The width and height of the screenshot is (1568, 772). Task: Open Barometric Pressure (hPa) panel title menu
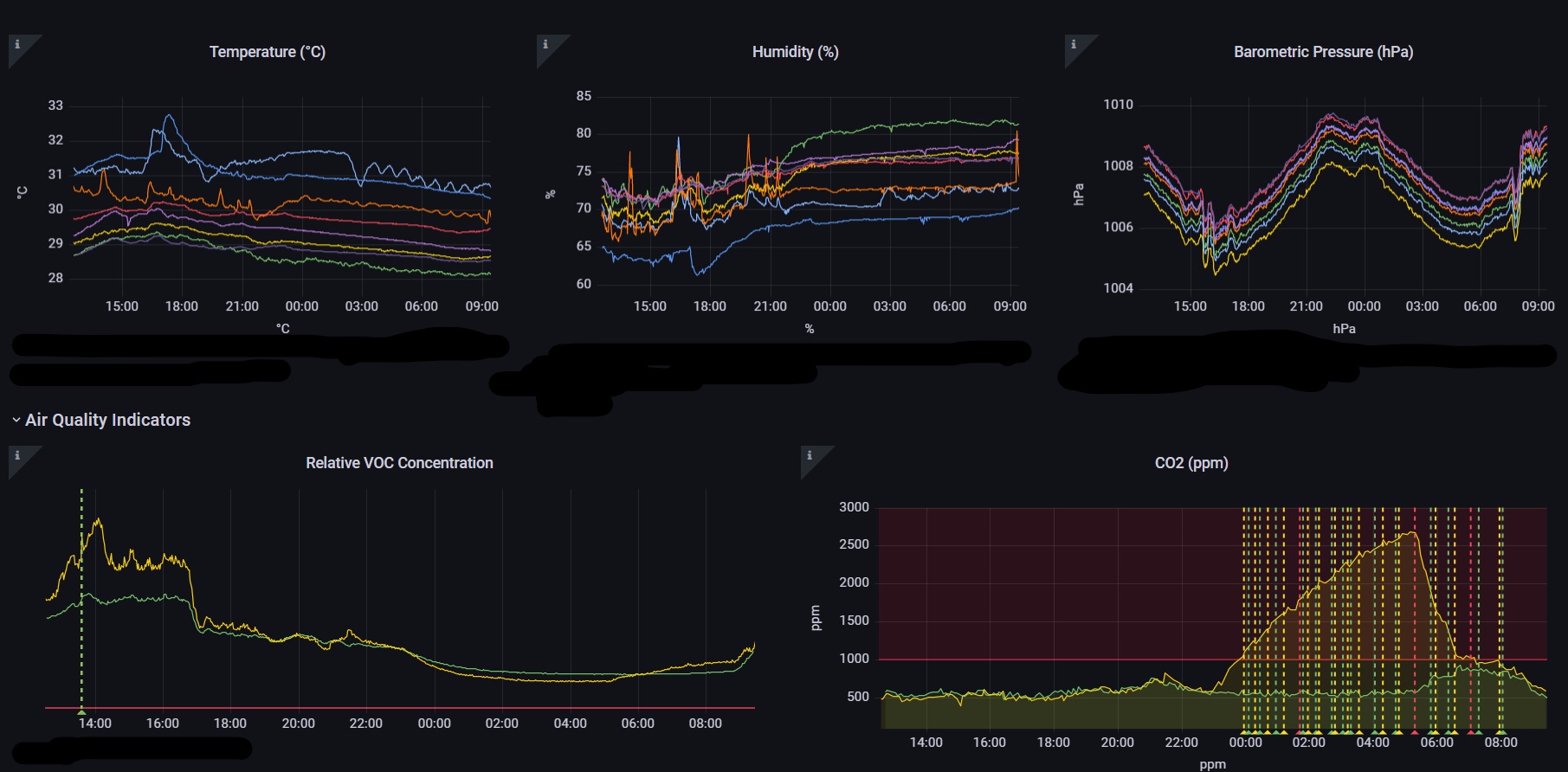click(1323, 52)
